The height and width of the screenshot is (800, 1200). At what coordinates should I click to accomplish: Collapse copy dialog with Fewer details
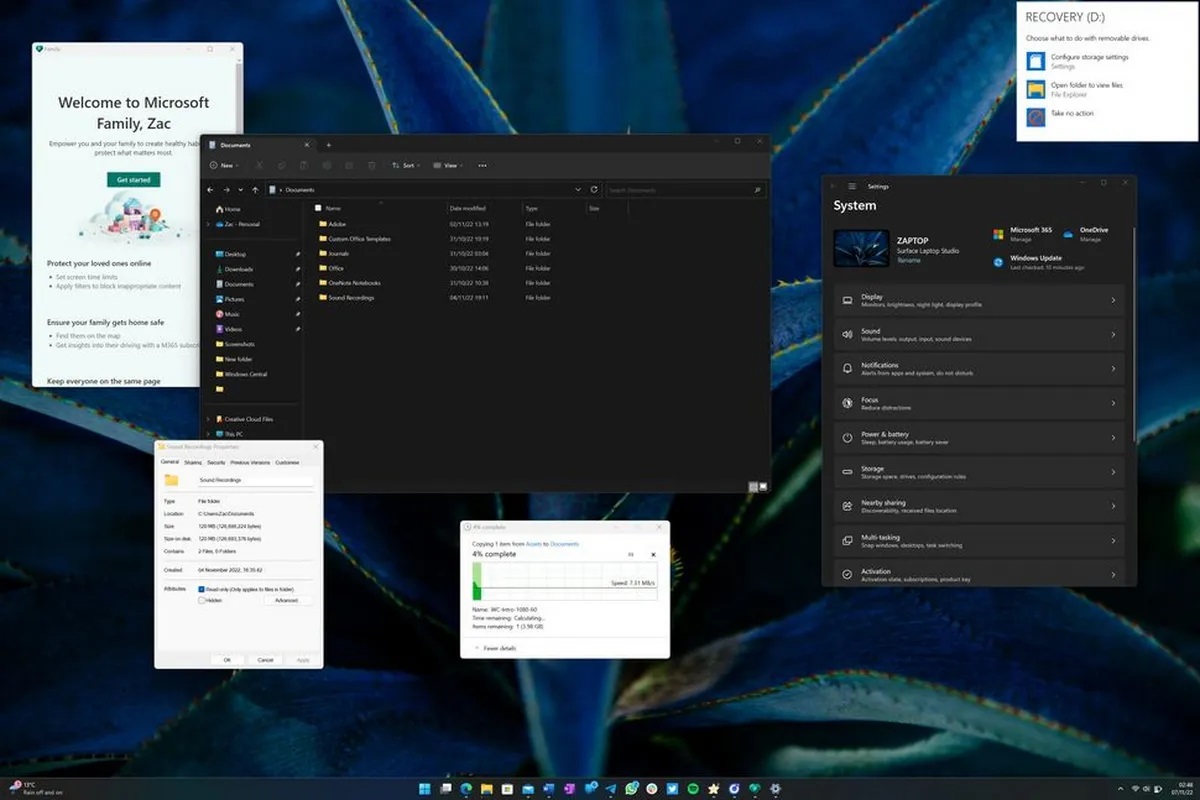[x=497, y=648]
